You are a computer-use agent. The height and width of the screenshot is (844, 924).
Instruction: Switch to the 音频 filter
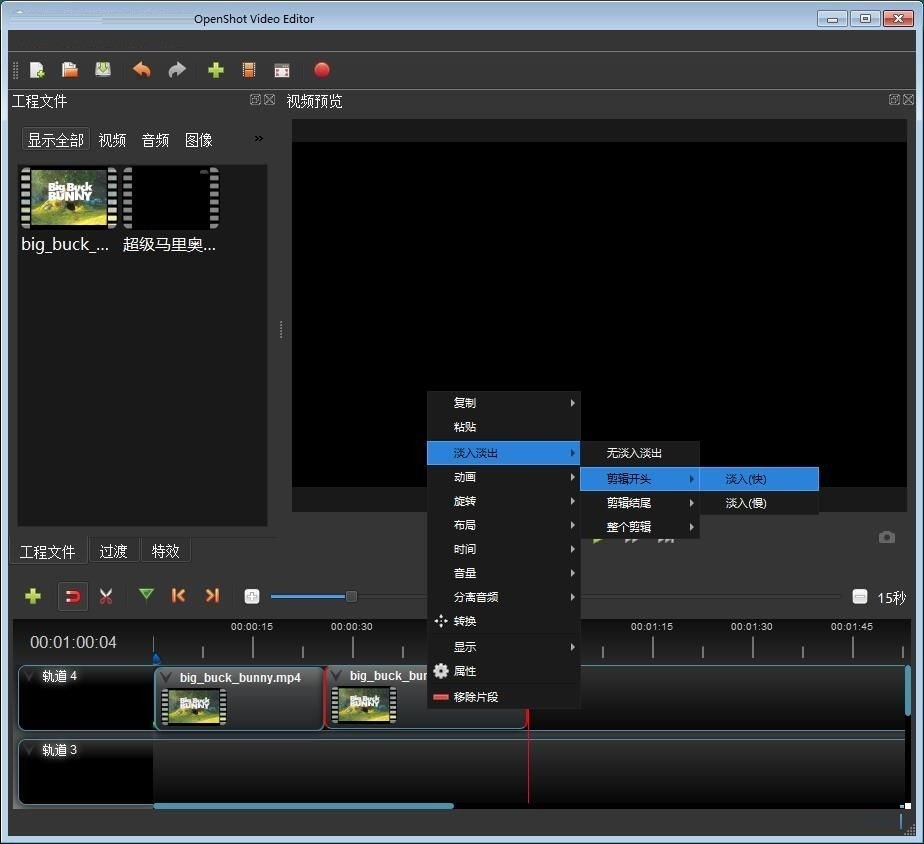[x=156, y=140]
